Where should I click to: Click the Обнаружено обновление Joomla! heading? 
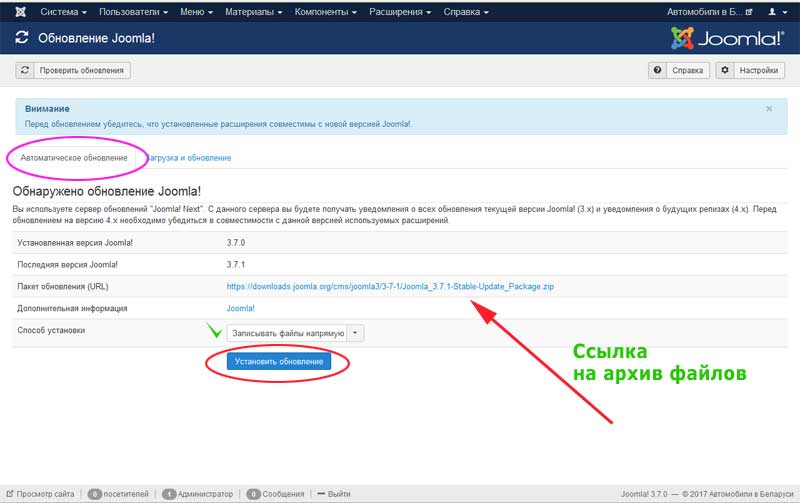107,191
